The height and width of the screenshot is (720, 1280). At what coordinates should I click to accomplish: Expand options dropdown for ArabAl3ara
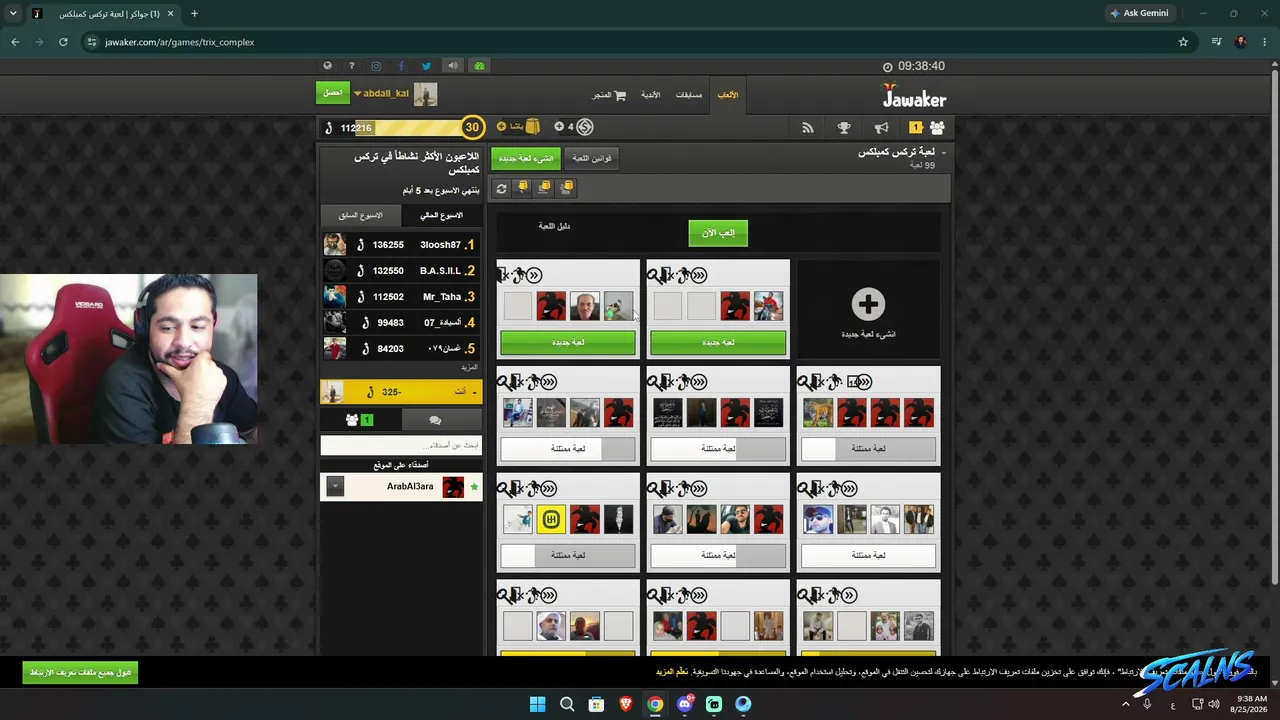coord(335,487)
